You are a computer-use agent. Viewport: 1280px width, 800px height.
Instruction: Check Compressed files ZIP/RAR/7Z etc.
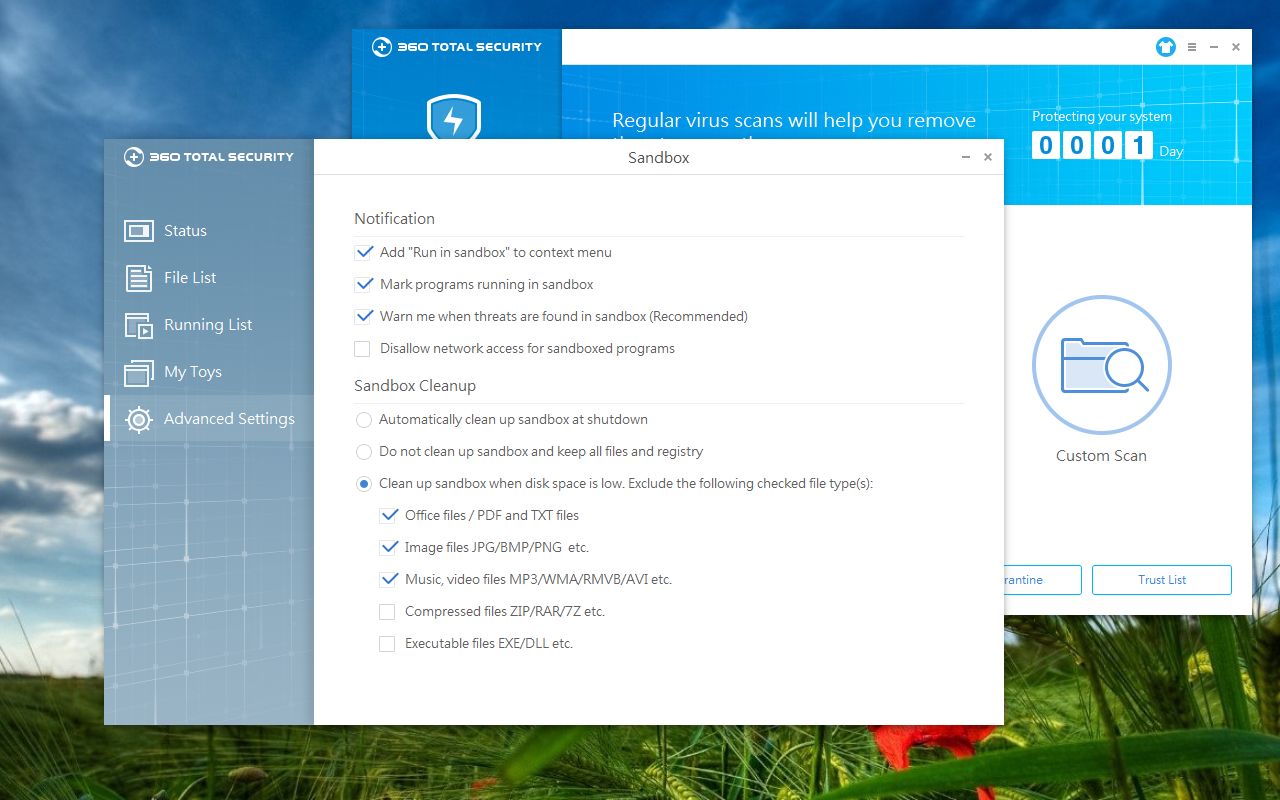coord(387,612)
